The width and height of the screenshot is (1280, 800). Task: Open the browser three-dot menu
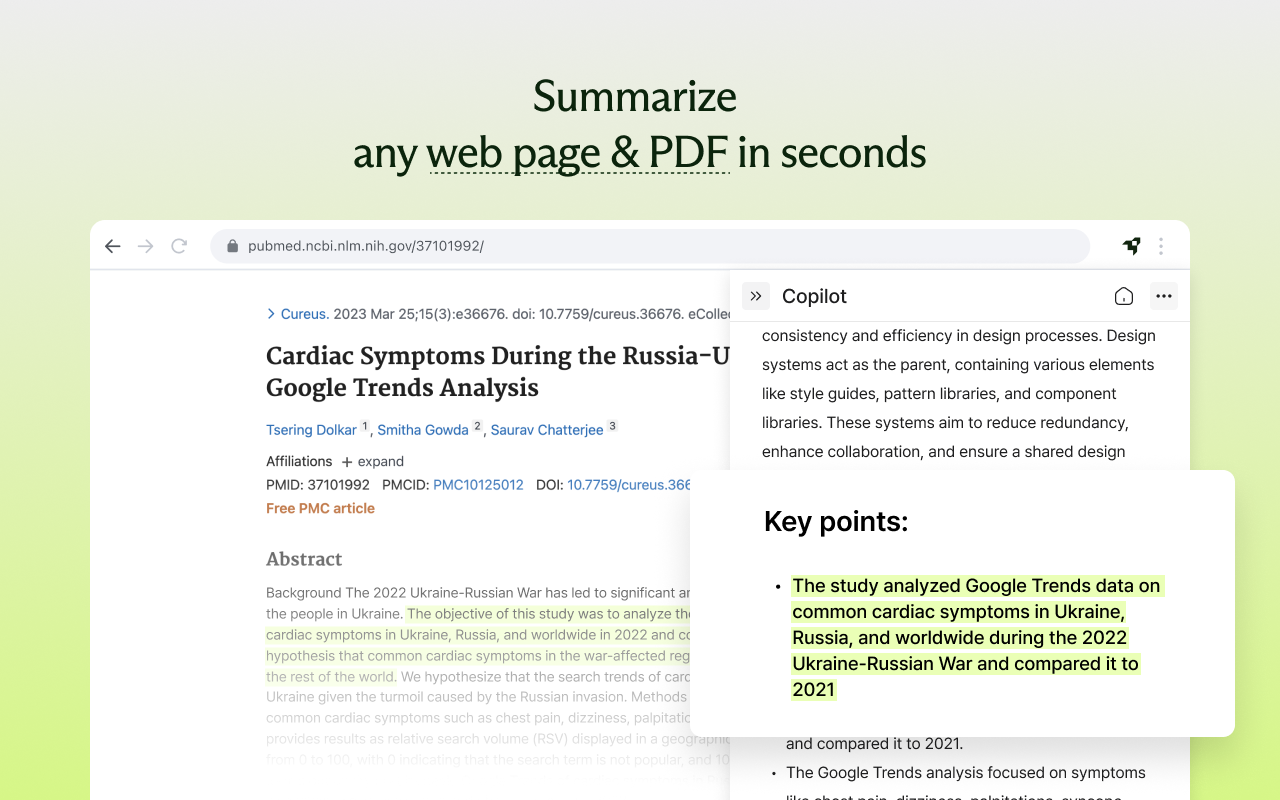[1161, 246]
